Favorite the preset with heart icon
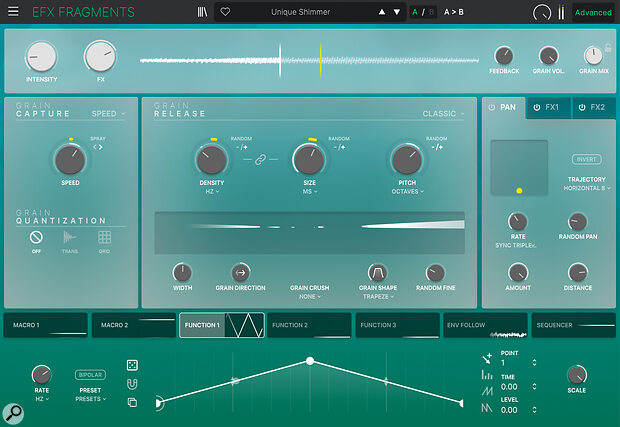 point(225,12)
